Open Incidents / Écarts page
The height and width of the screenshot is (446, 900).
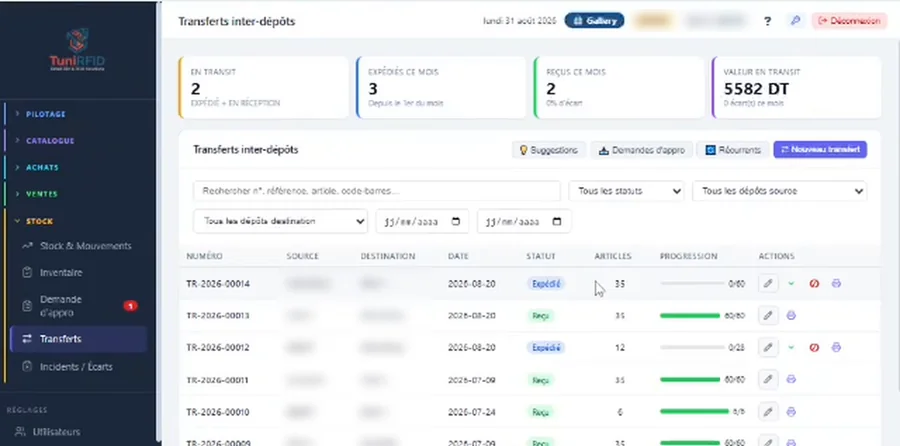[x=78, y=366]
